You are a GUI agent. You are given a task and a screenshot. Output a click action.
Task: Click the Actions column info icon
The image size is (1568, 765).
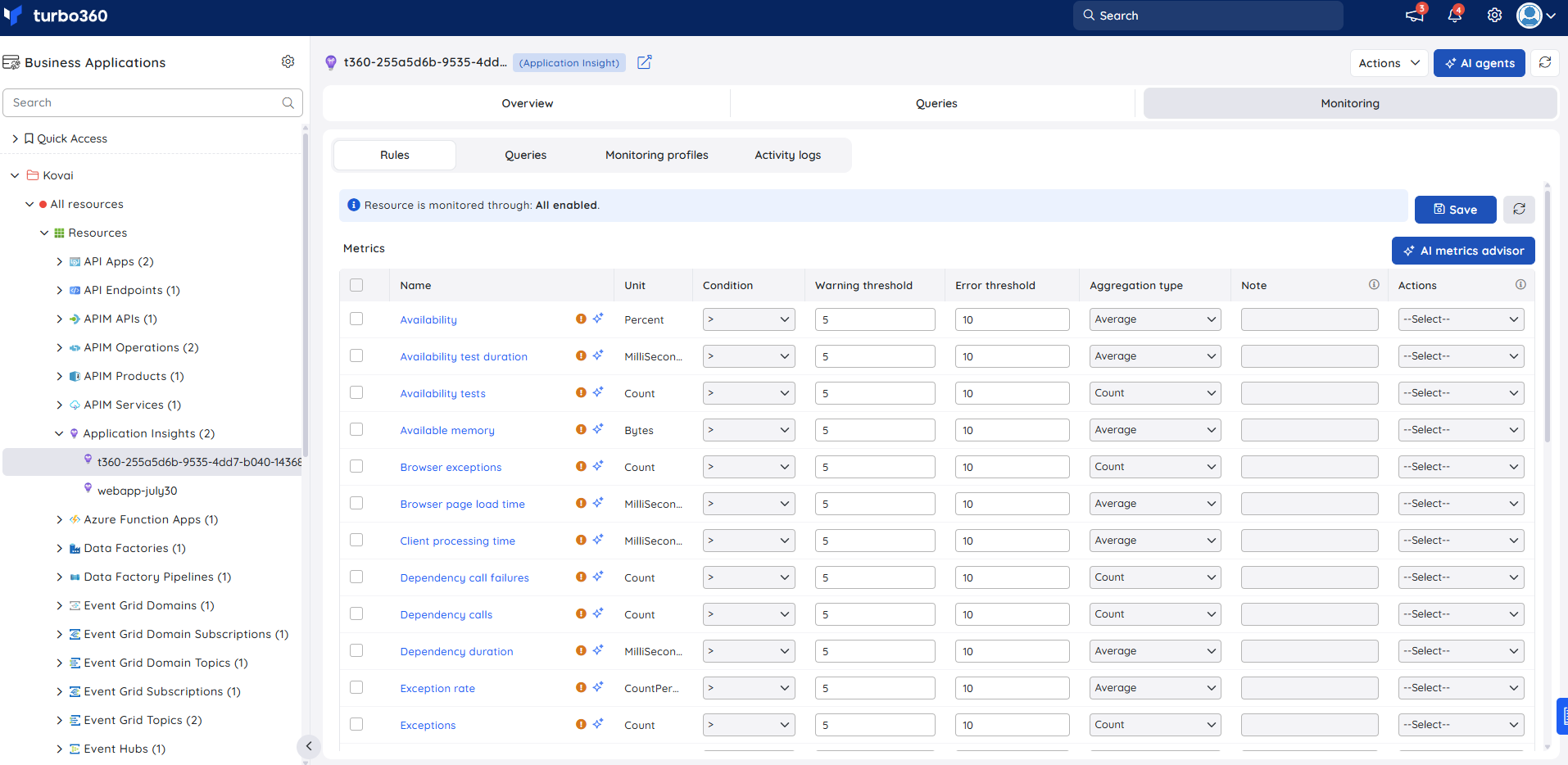pos(1520,284)
